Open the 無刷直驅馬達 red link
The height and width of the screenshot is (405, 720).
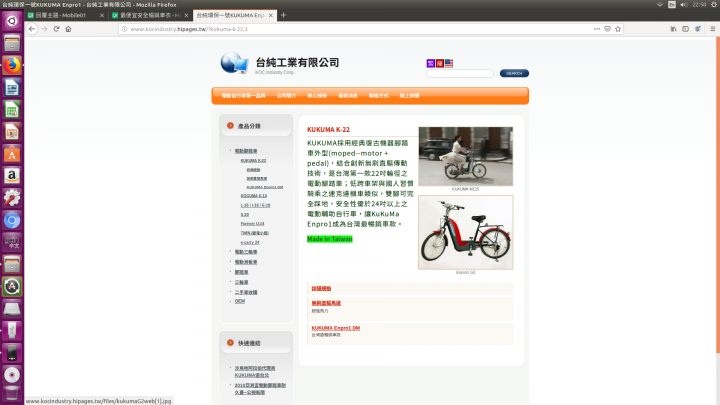tap(326, 303)
